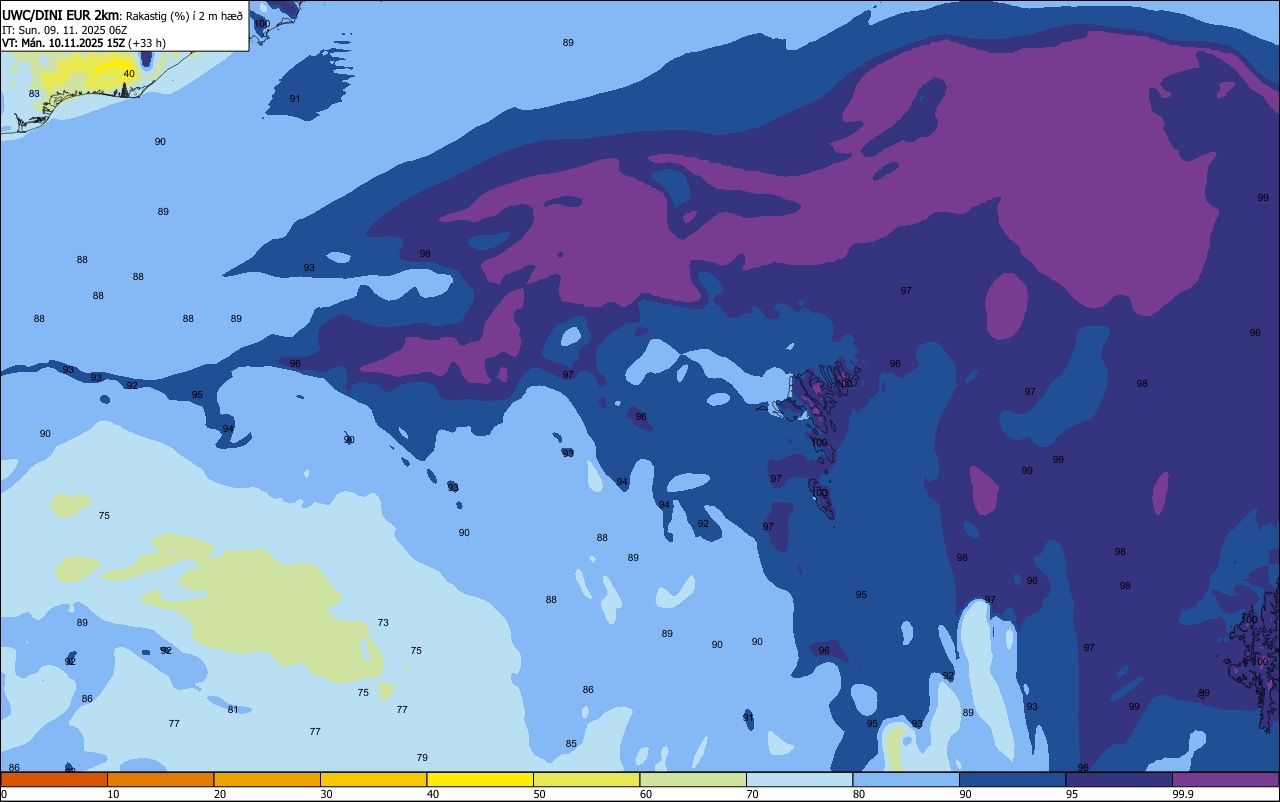The image size is (1280, 802).
Task: Click the dark orange 0–10 legend swatch
Action: point(54,779)
